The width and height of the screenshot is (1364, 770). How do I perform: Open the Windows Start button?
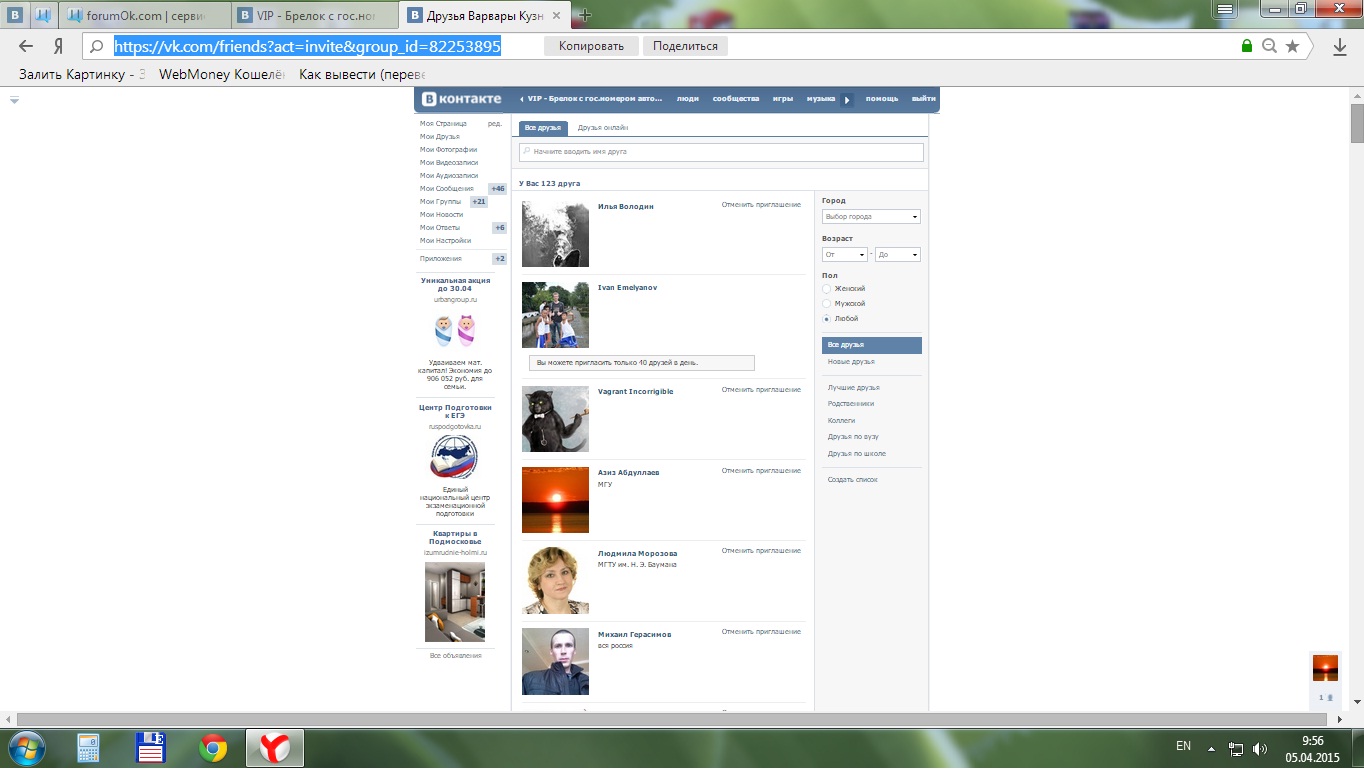(25, 747)
